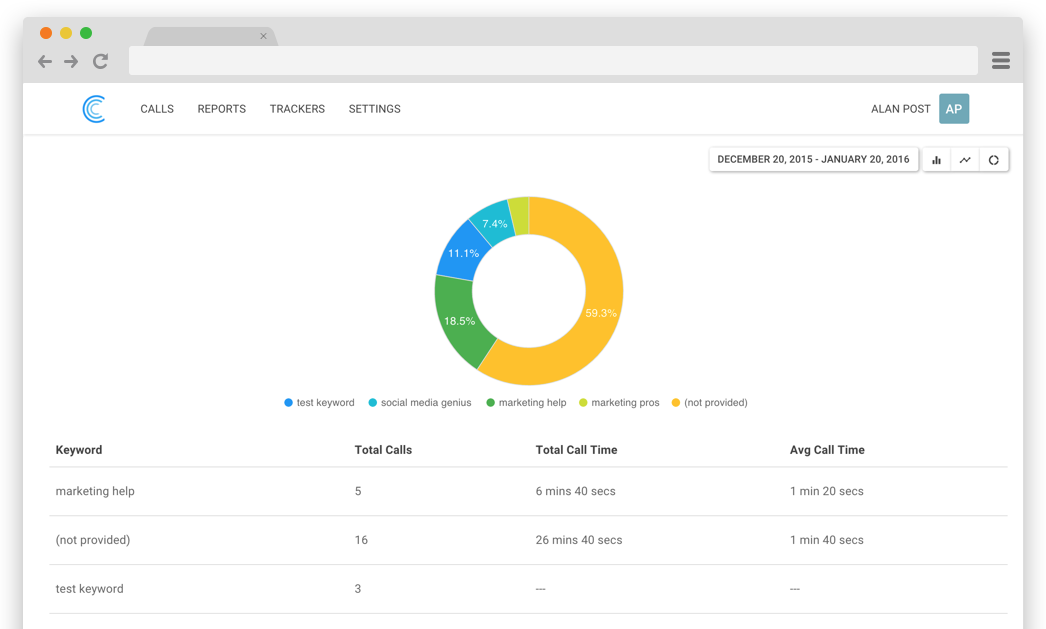The height and width of the screenshot is (629, 1046).
Task: Toggle test keyword legend entry
Action: click(320, 403)
